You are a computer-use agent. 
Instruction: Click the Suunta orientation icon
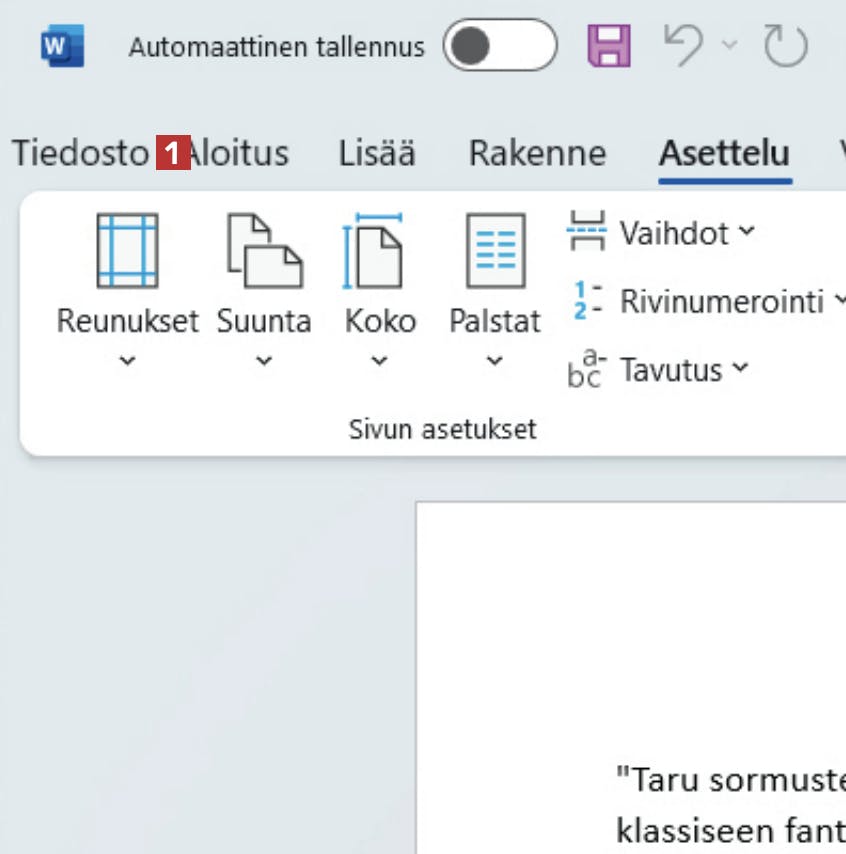[264, 251]
